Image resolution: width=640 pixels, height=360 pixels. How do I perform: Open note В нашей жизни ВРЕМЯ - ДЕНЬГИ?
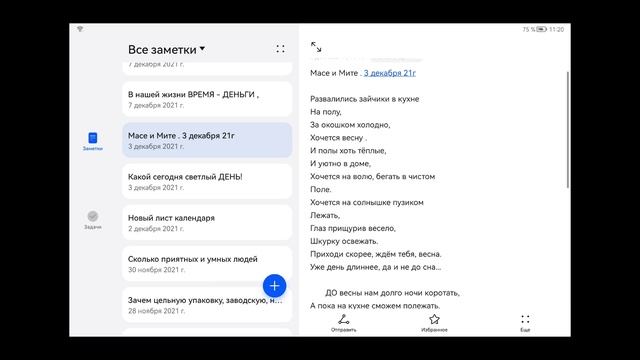[207, 99]
